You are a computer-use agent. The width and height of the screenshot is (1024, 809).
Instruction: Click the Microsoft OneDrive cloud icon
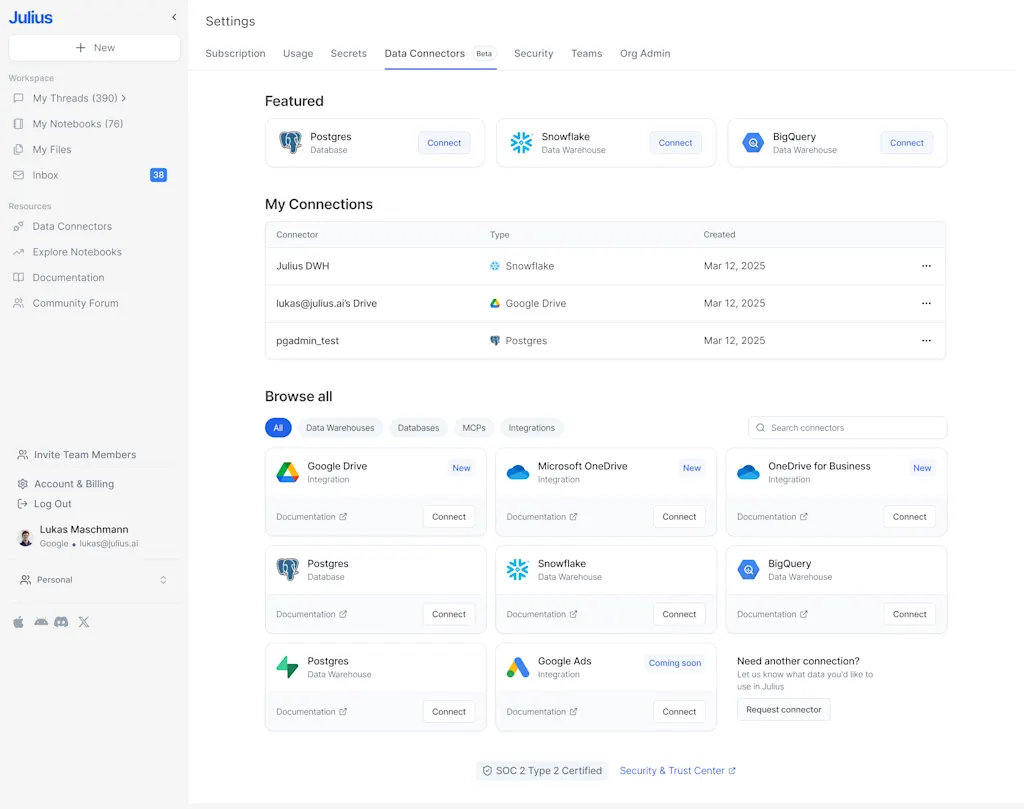point(518,472)
